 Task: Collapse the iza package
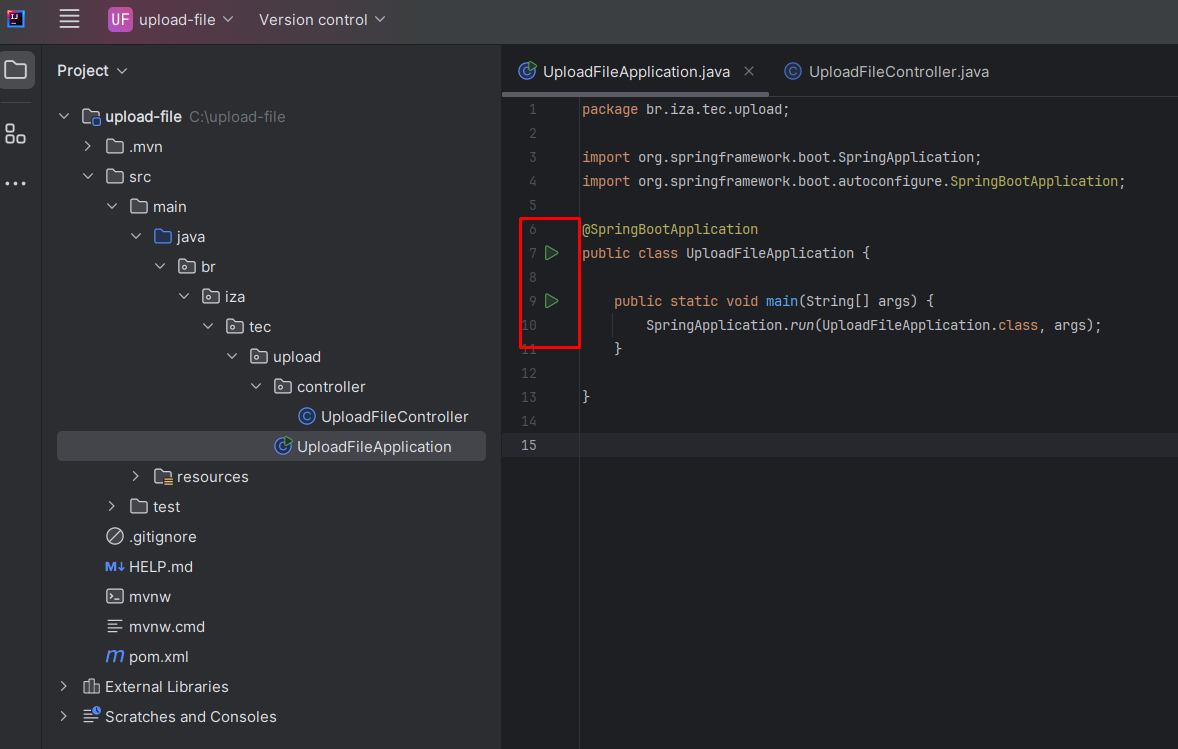pyautogui.click(x=184, y=297)
